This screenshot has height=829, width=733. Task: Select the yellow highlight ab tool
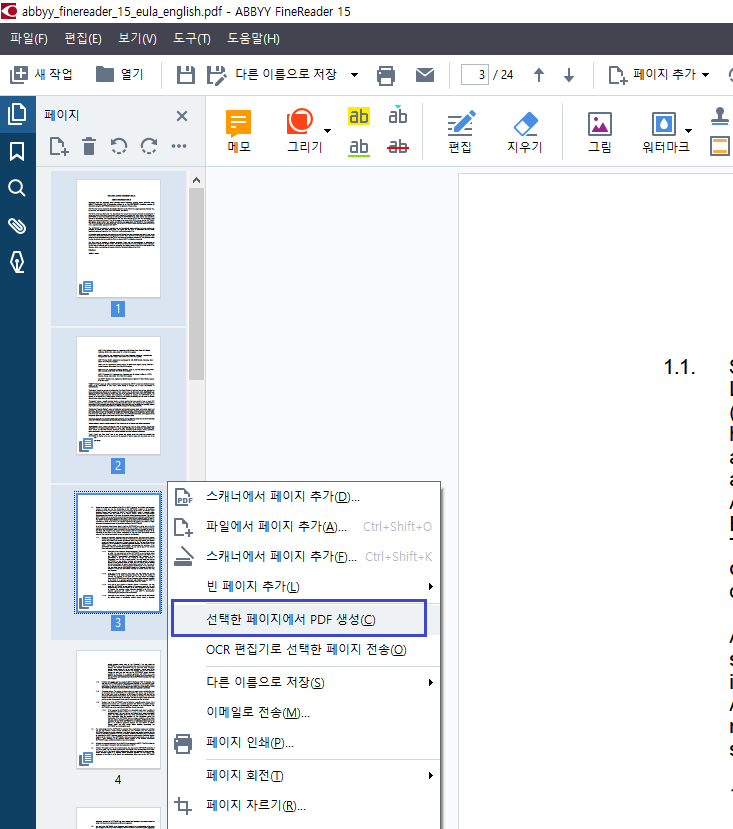pos(359,116)
